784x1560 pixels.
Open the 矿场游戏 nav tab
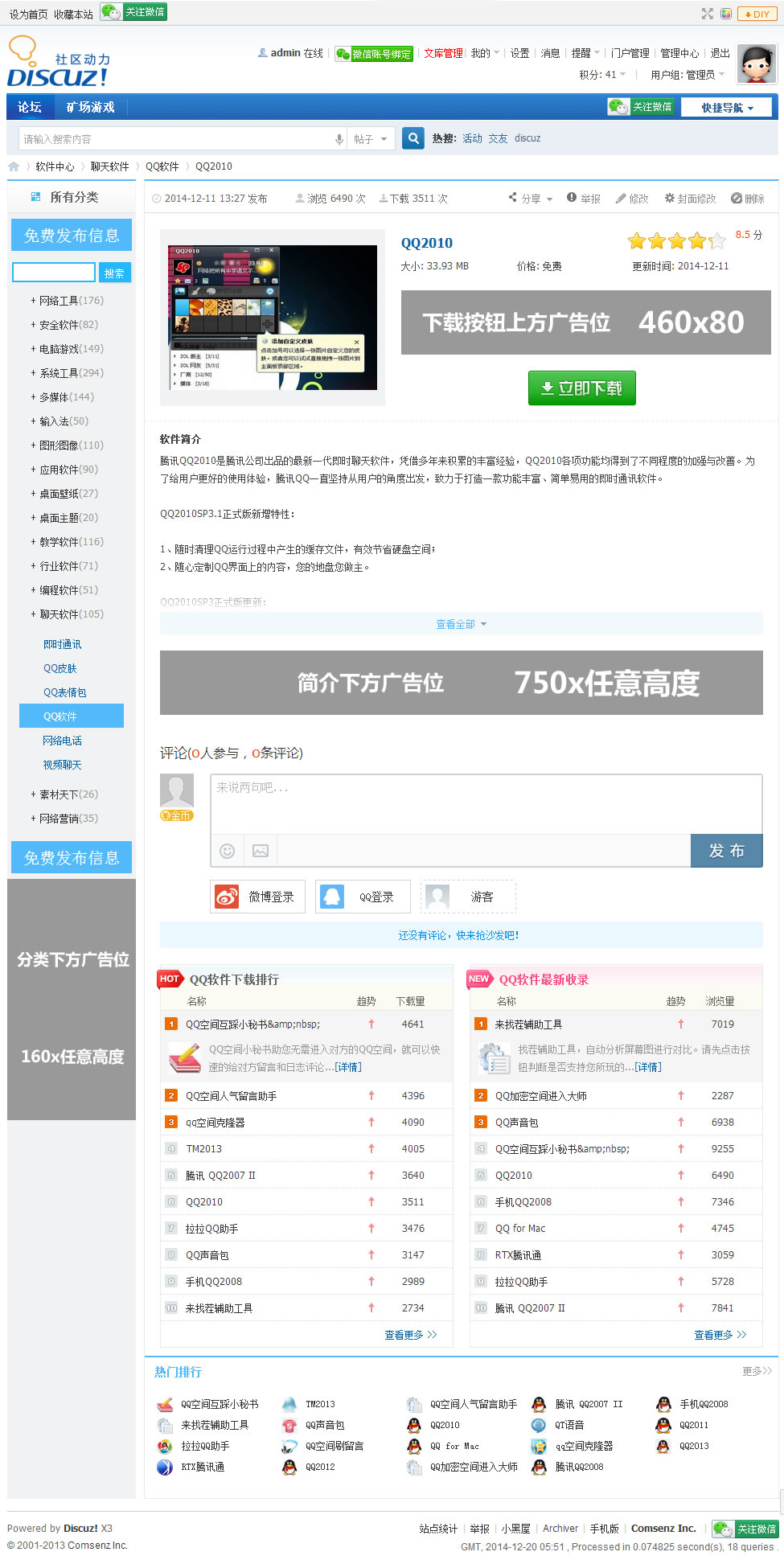[90, 107]
